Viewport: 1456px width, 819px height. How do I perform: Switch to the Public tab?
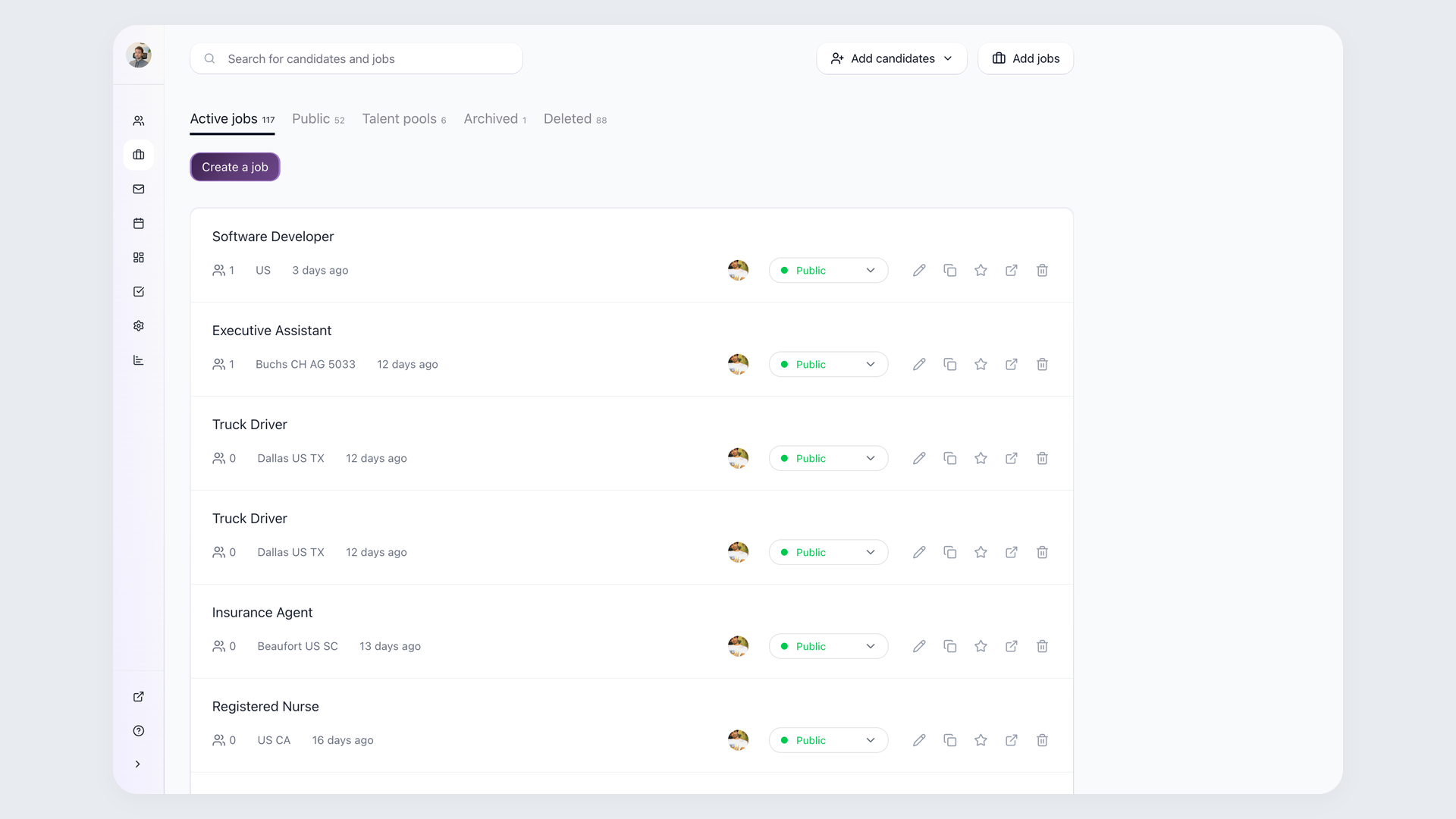point(318,119)
